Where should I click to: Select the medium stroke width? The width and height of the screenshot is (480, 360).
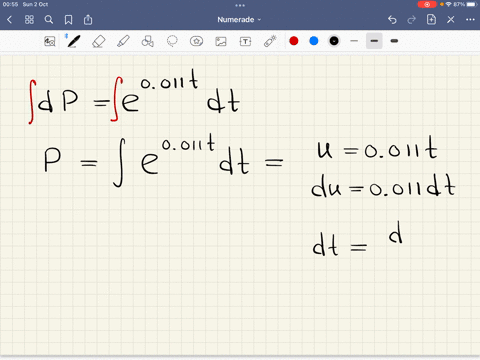point(374,41)
